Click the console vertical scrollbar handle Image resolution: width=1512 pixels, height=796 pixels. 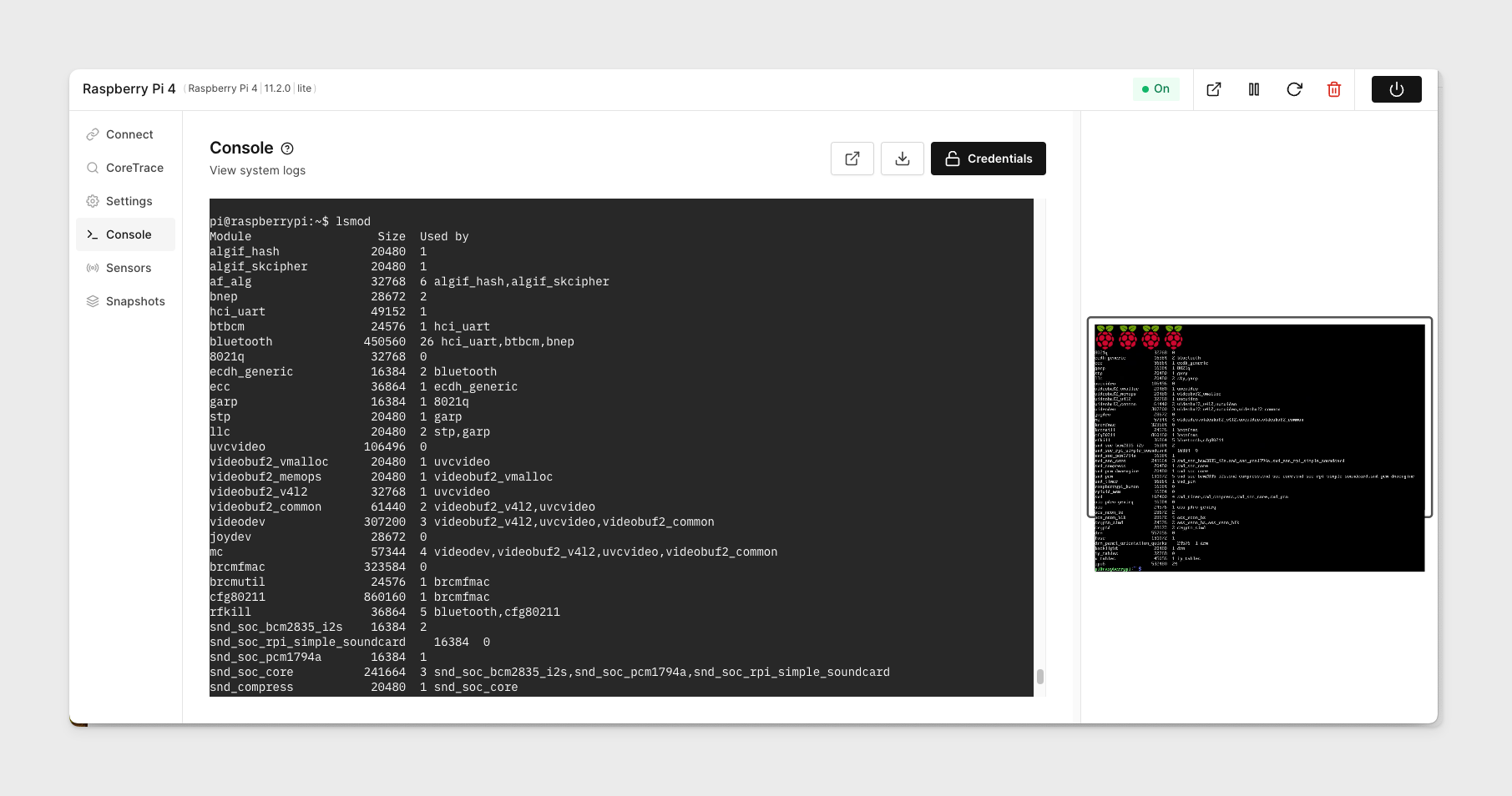pyautogui.click(x=1040, y=677)
